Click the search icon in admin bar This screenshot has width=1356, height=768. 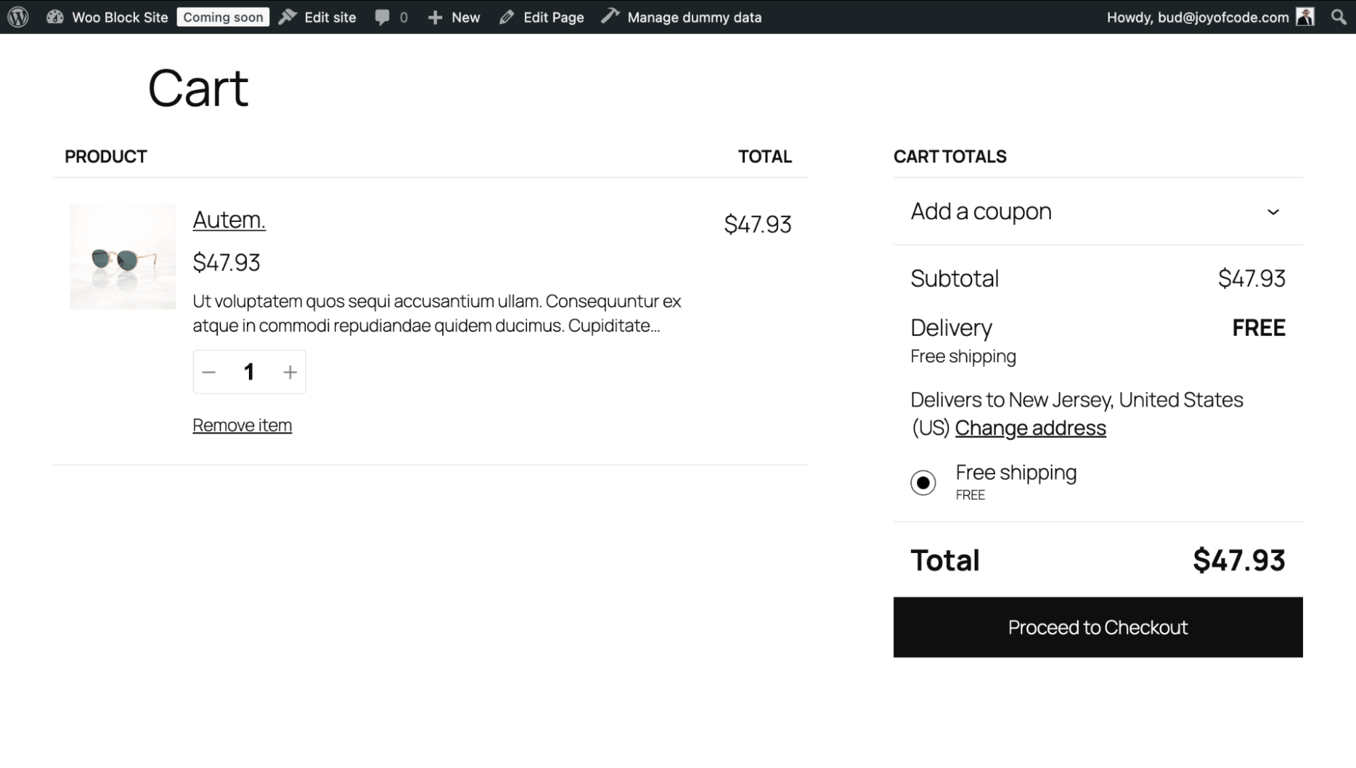click(x=1339, y=16)
